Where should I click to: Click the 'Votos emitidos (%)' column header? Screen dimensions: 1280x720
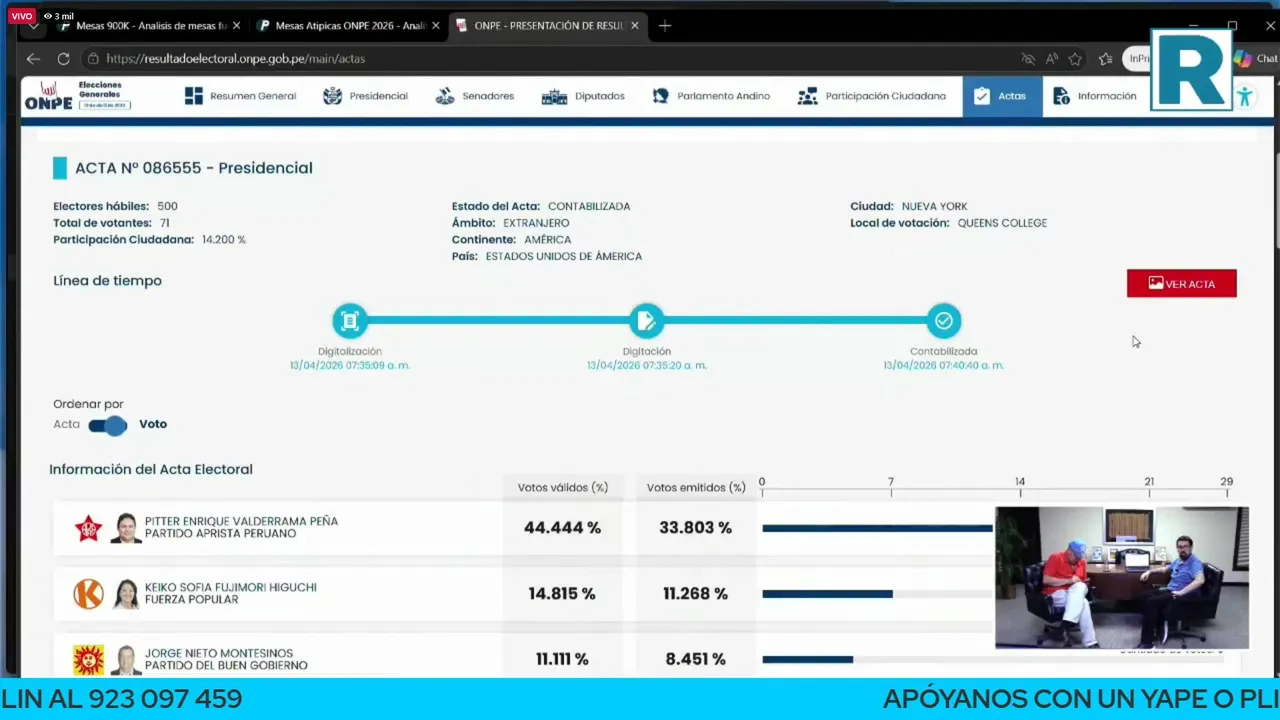click(x=696, y=488)
